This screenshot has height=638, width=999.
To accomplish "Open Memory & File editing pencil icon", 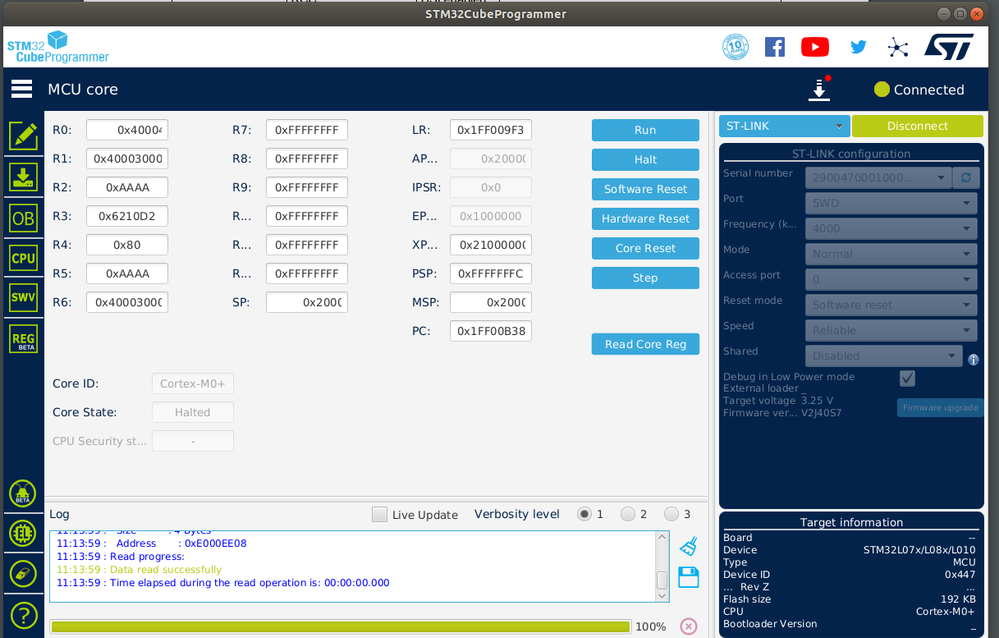I will coord(23,136).
